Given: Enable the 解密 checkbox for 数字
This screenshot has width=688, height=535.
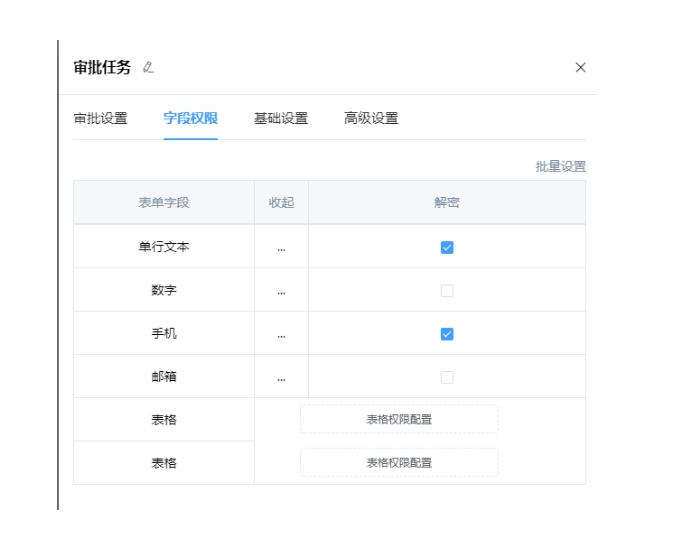Looking at the screenshot, I should pyautogui.click(x=447, y=291).
